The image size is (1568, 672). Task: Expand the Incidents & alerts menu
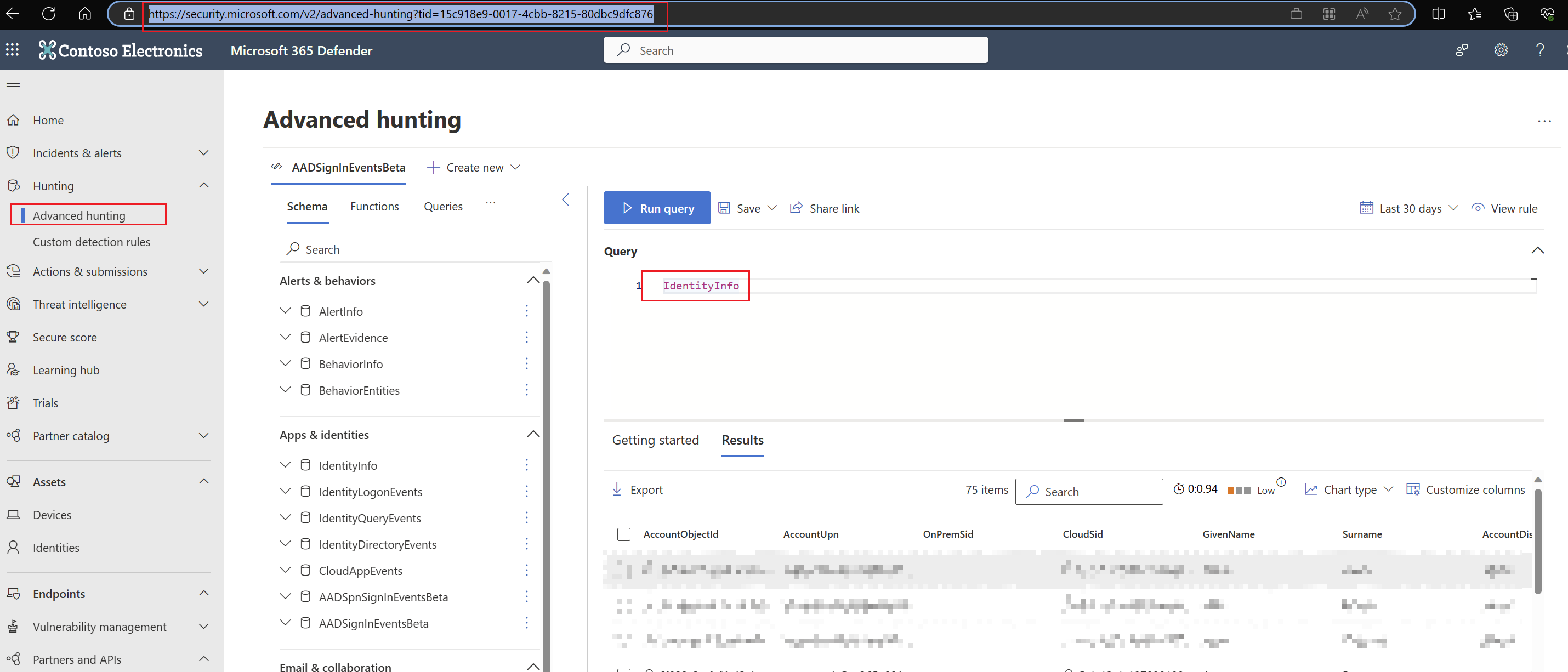pos(204,153)
